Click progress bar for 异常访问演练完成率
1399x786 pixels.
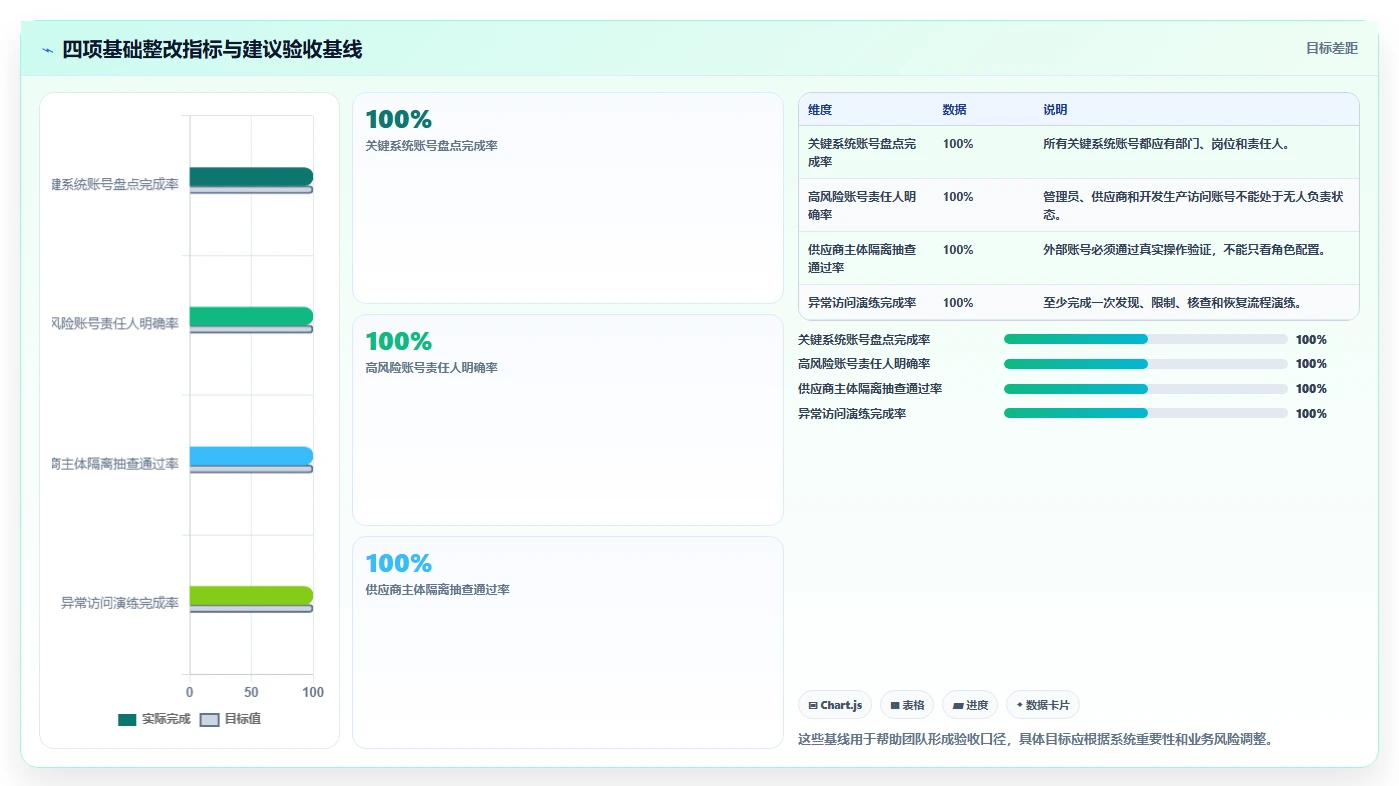click(x=1146, y=413)
